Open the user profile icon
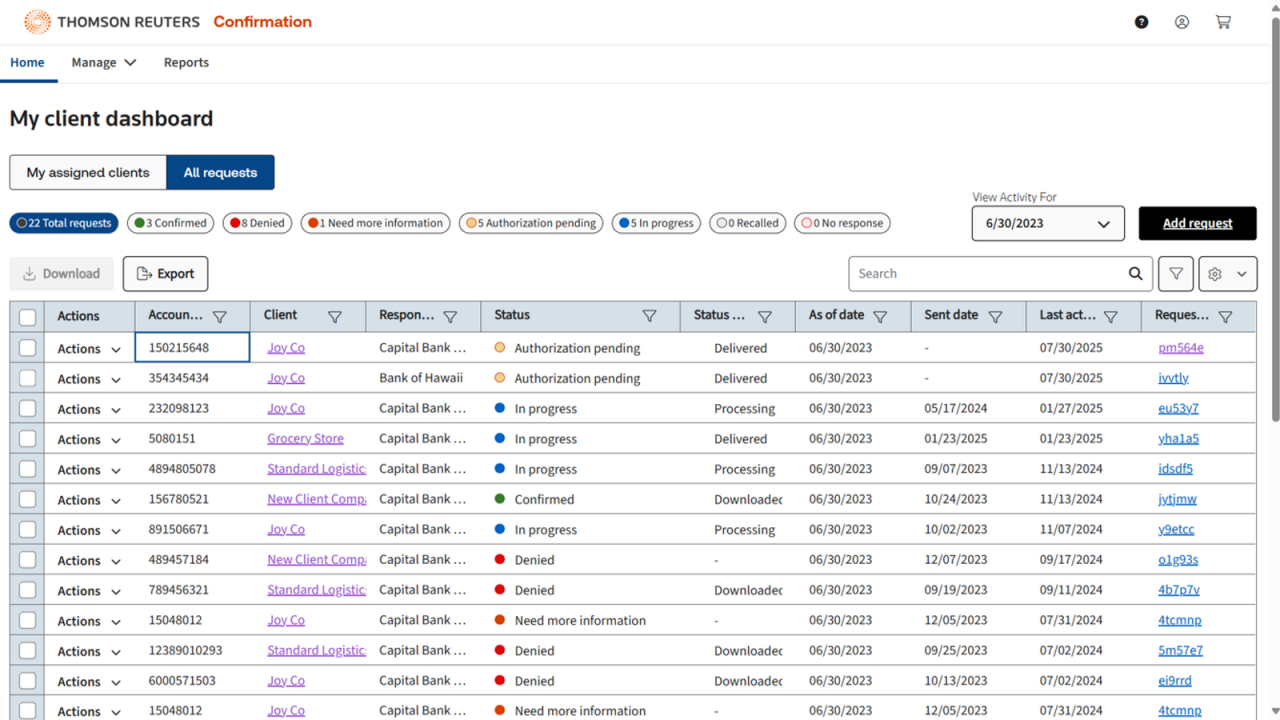 [x=1182, y=22]
